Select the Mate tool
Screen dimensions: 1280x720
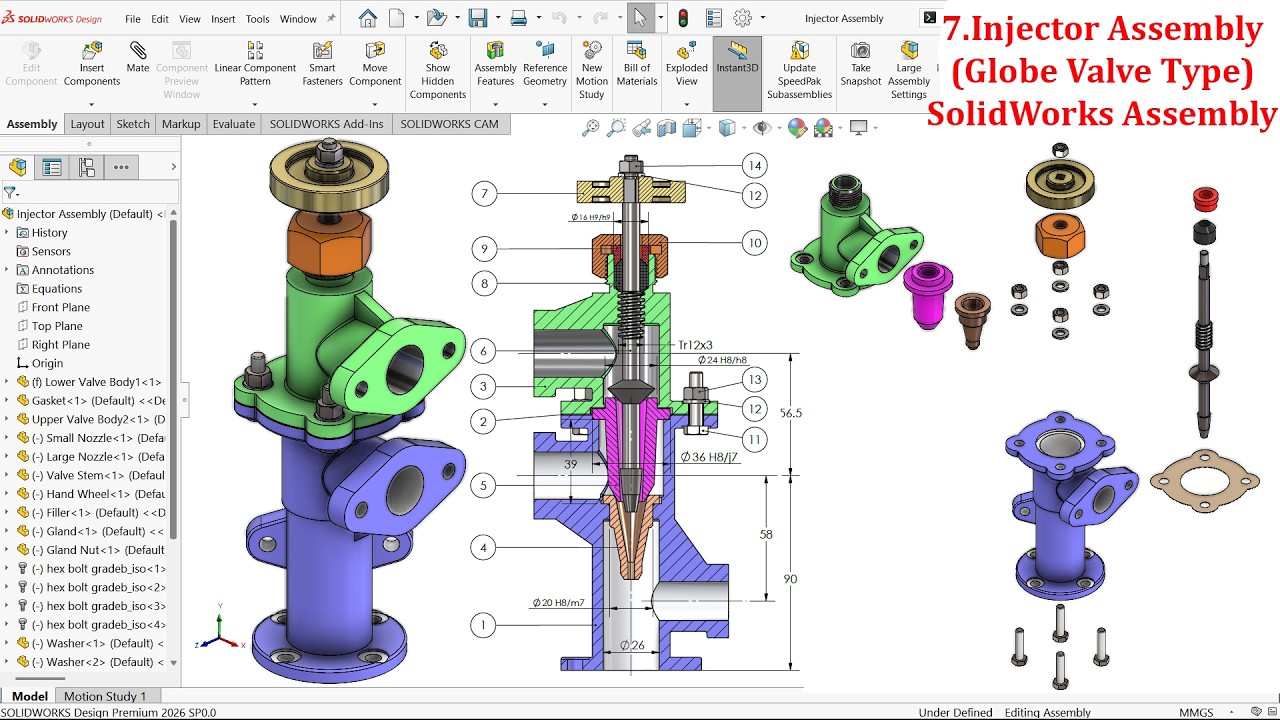(138, 58)
